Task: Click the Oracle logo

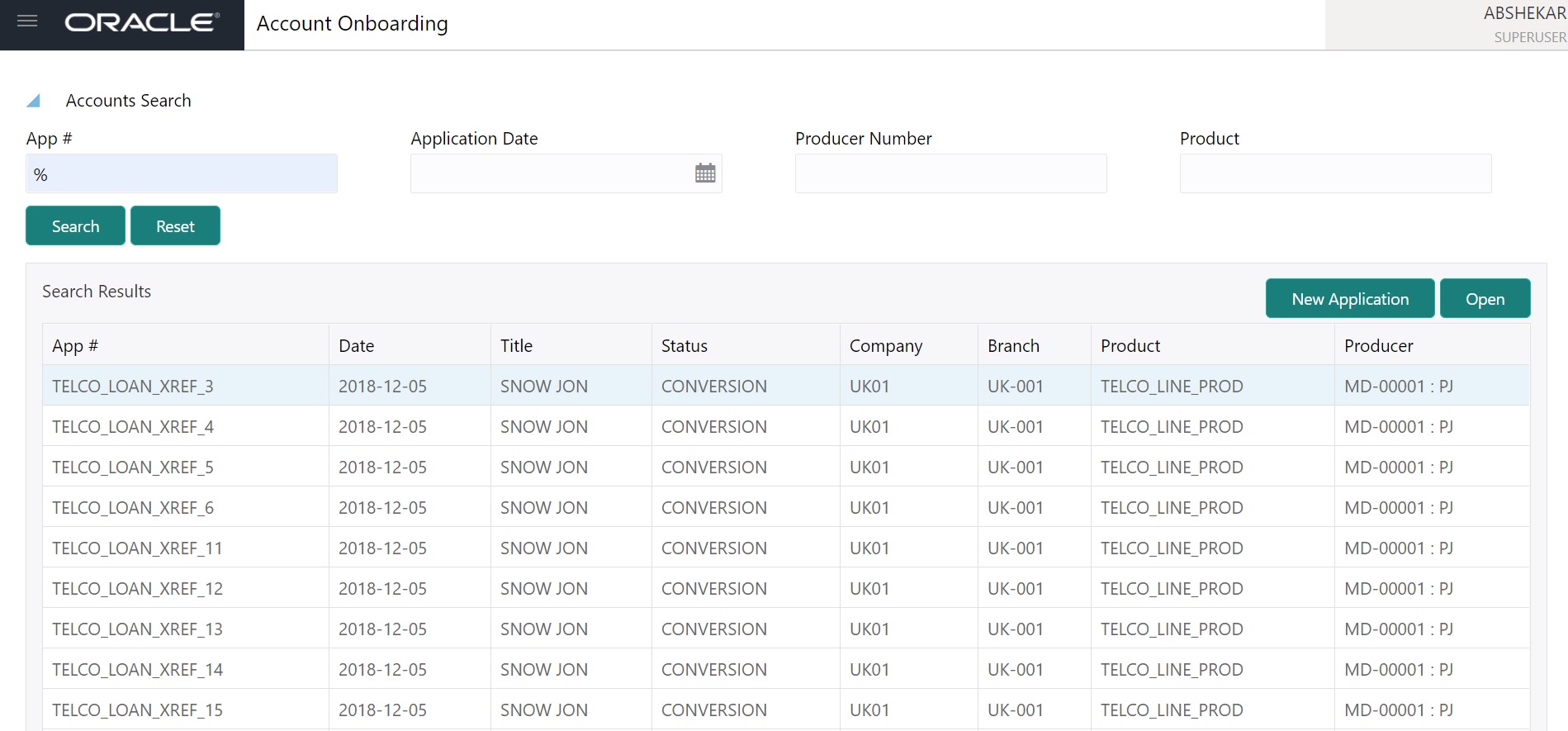Action: click(x=142, y=23)
